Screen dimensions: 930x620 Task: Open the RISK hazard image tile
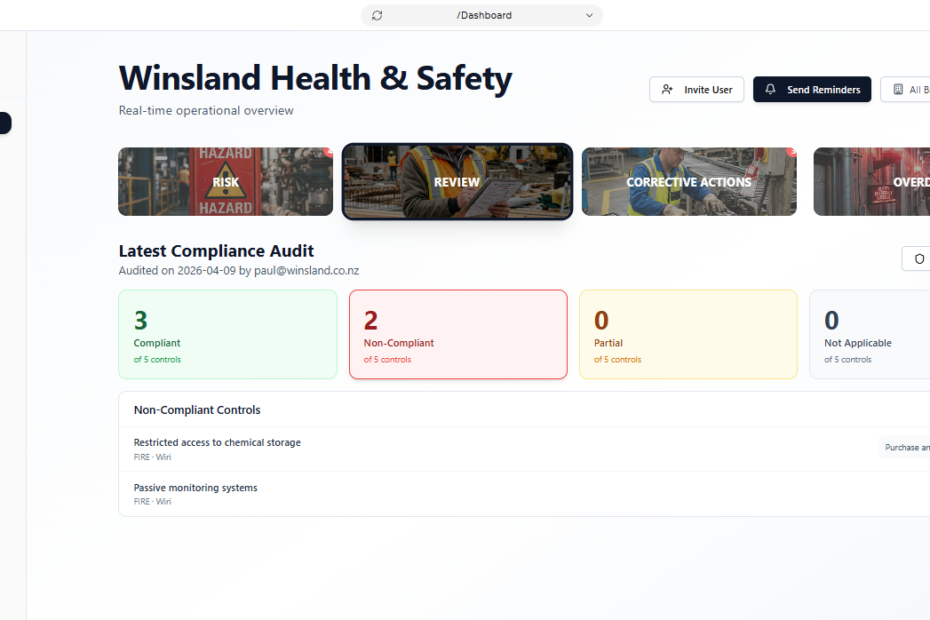225,182
